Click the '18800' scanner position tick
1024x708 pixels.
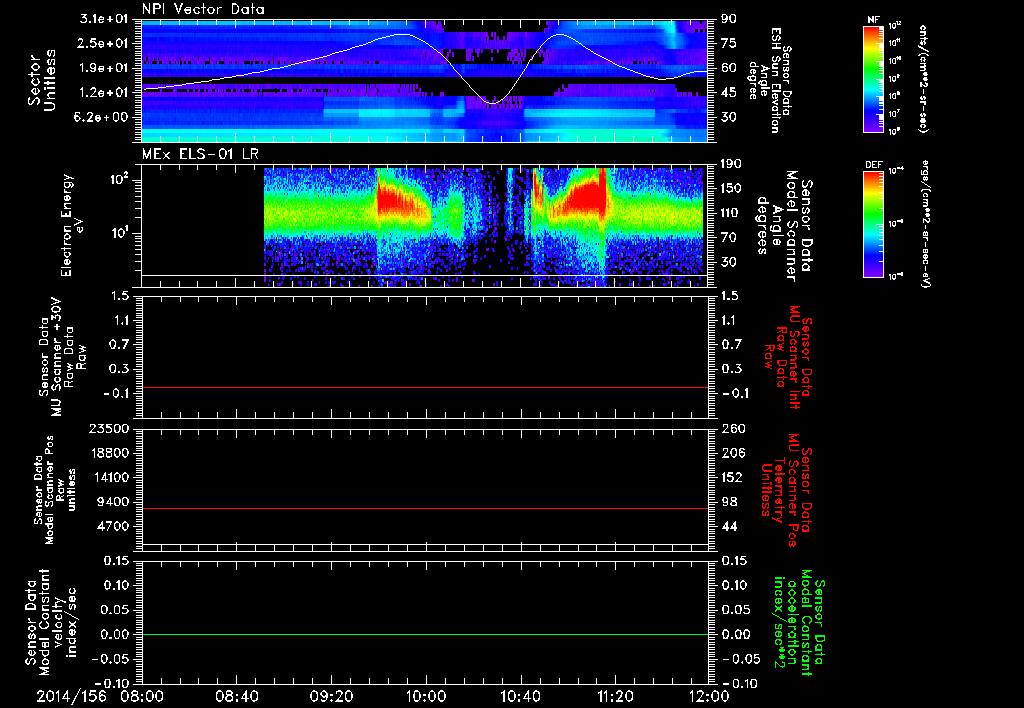click(108, 453)
